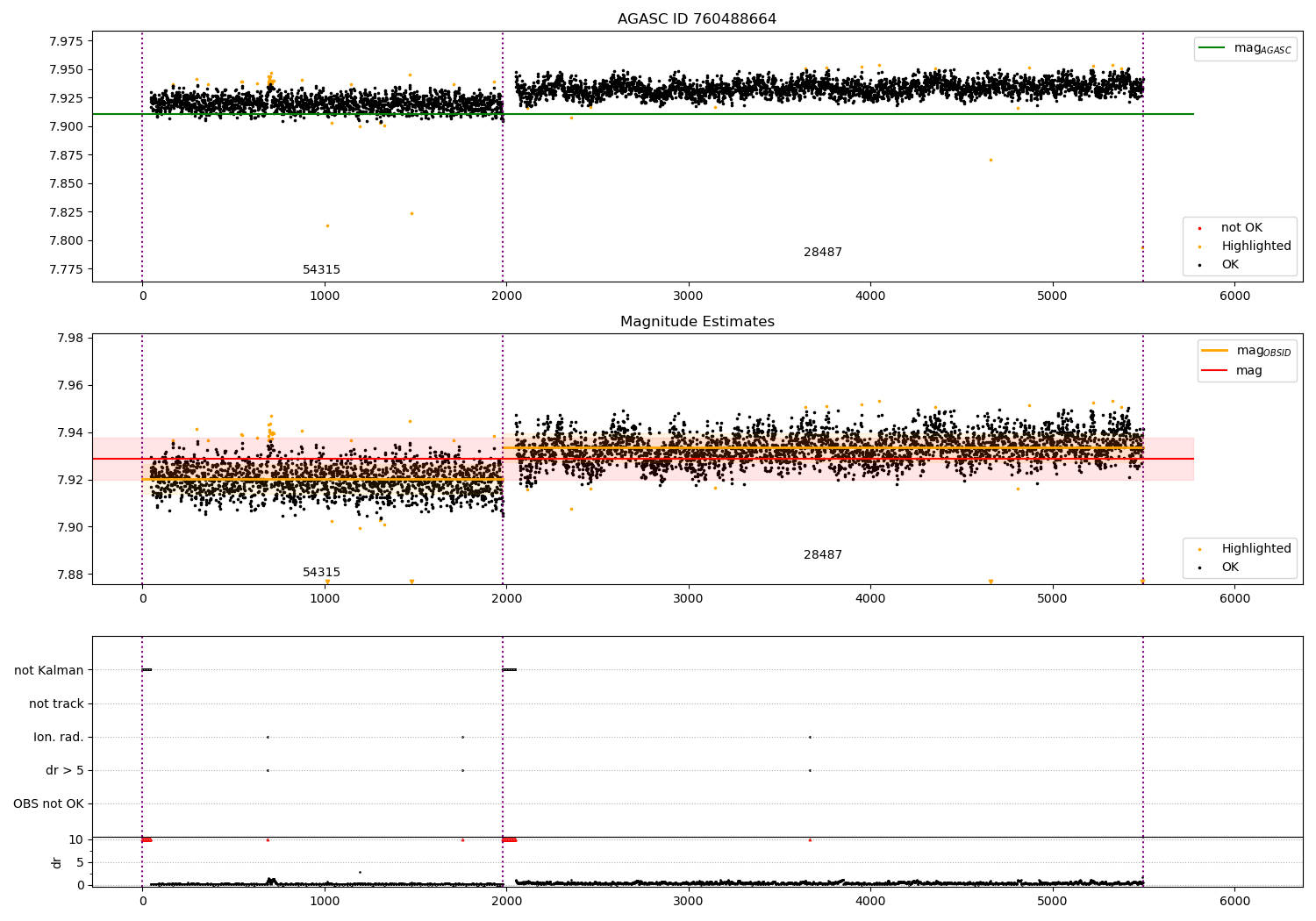
Task: Click the 'dr > 5' row label
Action: click(x=65, y=770)
